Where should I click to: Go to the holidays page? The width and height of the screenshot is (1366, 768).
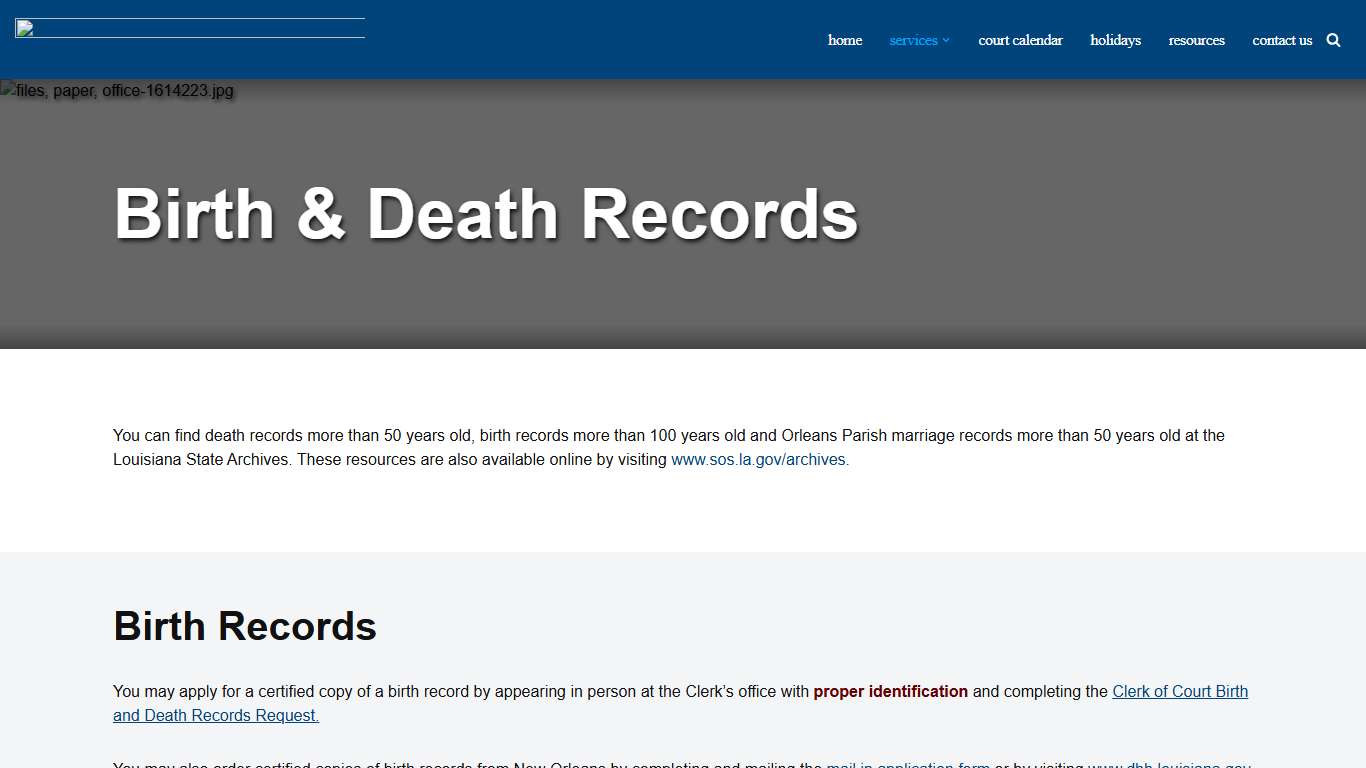coord(1115,40)
